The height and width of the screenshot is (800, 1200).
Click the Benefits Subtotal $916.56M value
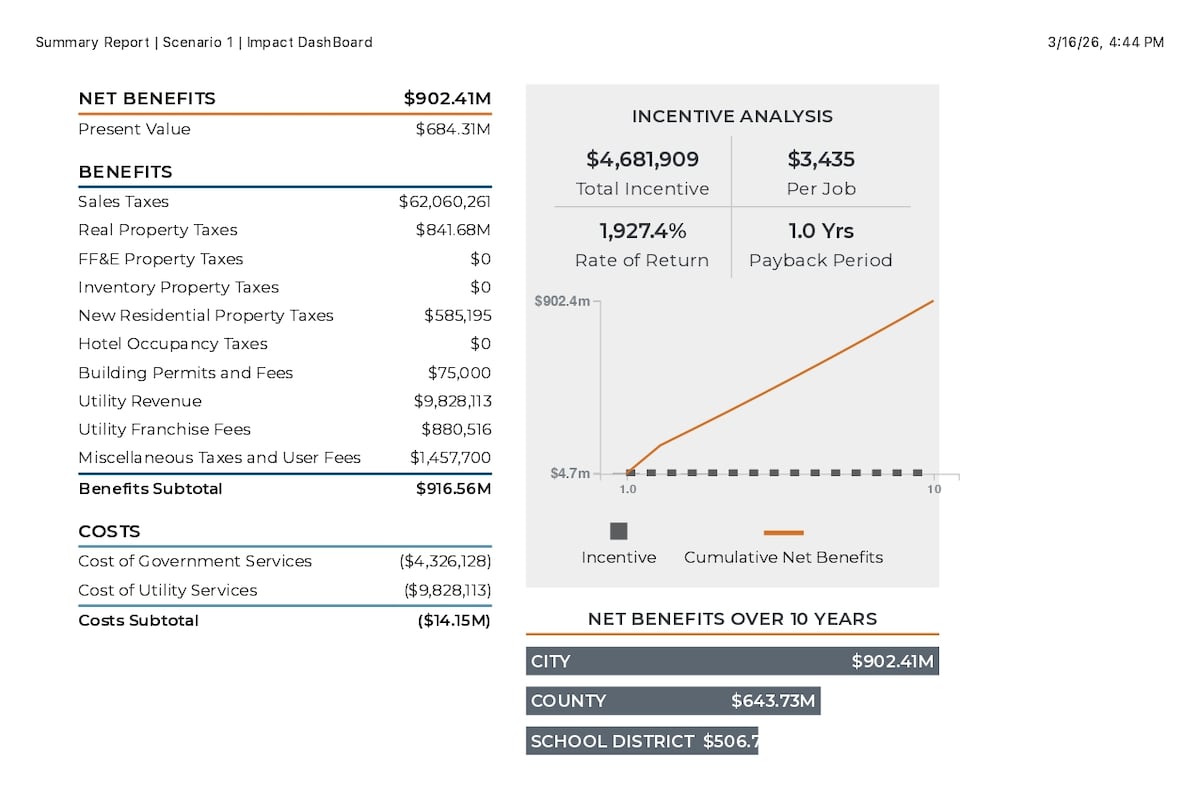pyautogui.click(x=454, y=489)
